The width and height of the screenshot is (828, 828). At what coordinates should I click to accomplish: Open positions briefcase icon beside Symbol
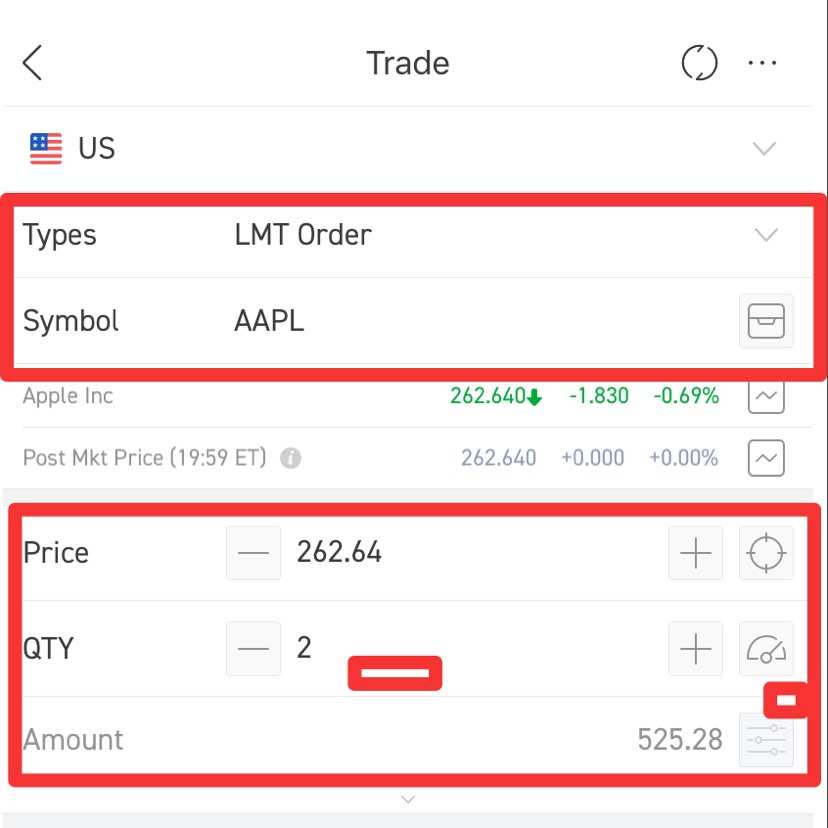point(766,321)
